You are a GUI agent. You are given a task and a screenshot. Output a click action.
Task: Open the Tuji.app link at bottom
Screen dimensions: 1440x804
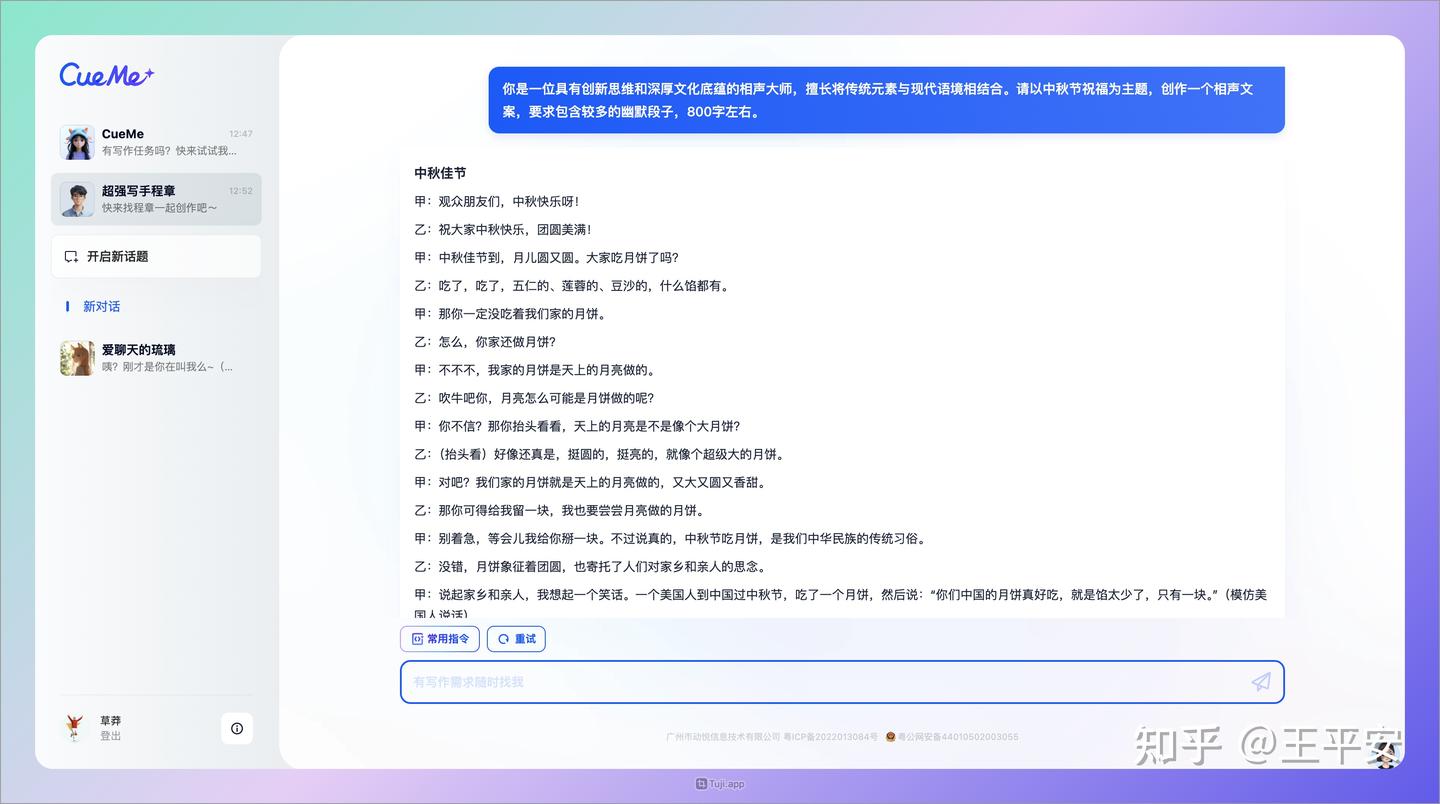(x=719, y=784)
